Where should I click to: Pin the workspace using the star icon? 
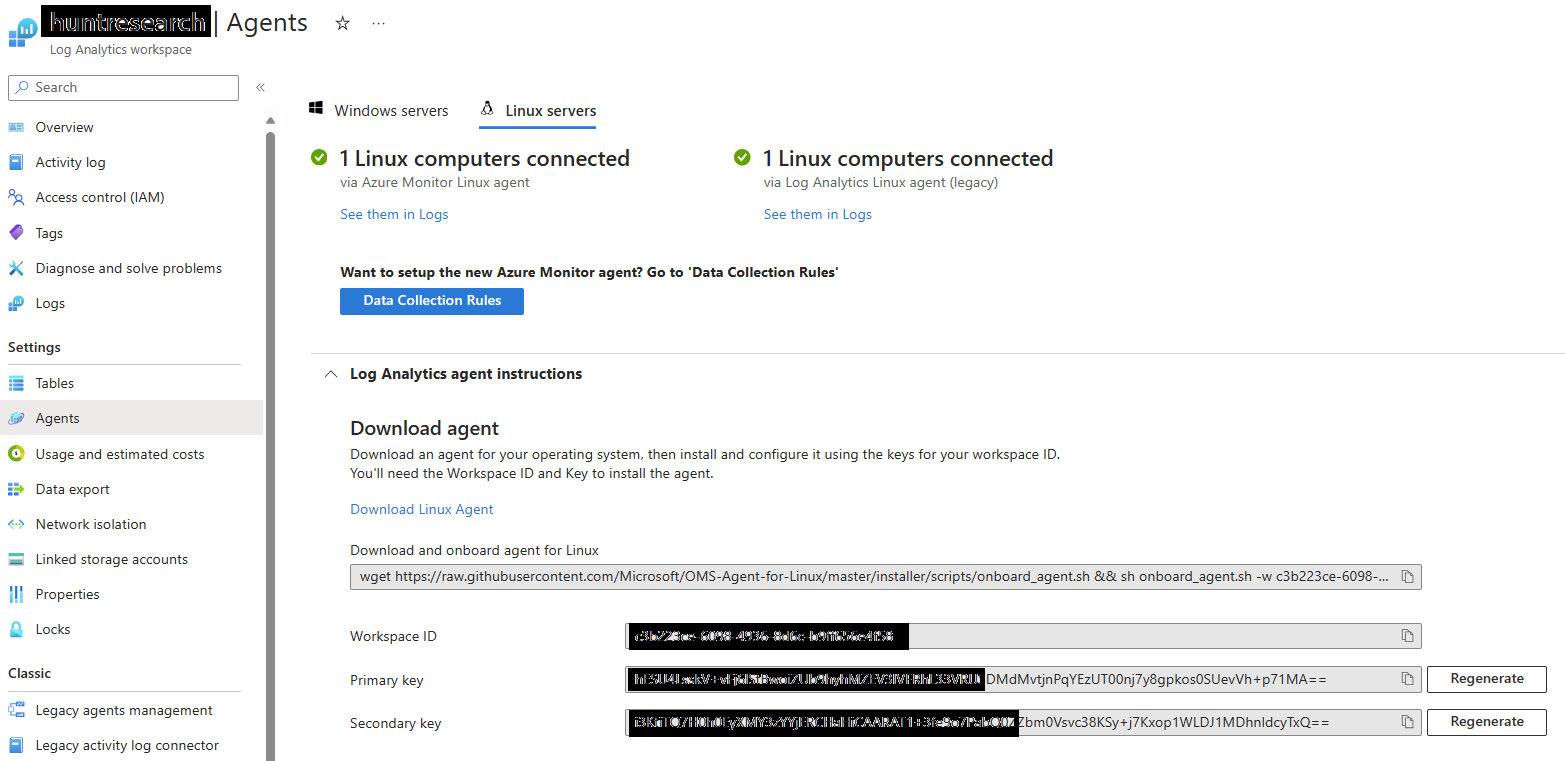click(342, 22)
